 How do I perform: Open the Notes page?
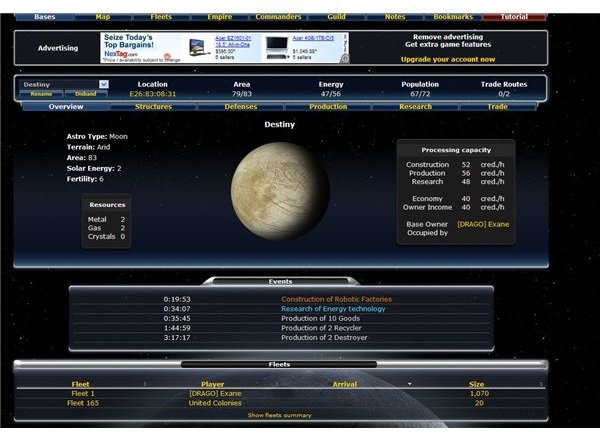(x=395, y=17)
